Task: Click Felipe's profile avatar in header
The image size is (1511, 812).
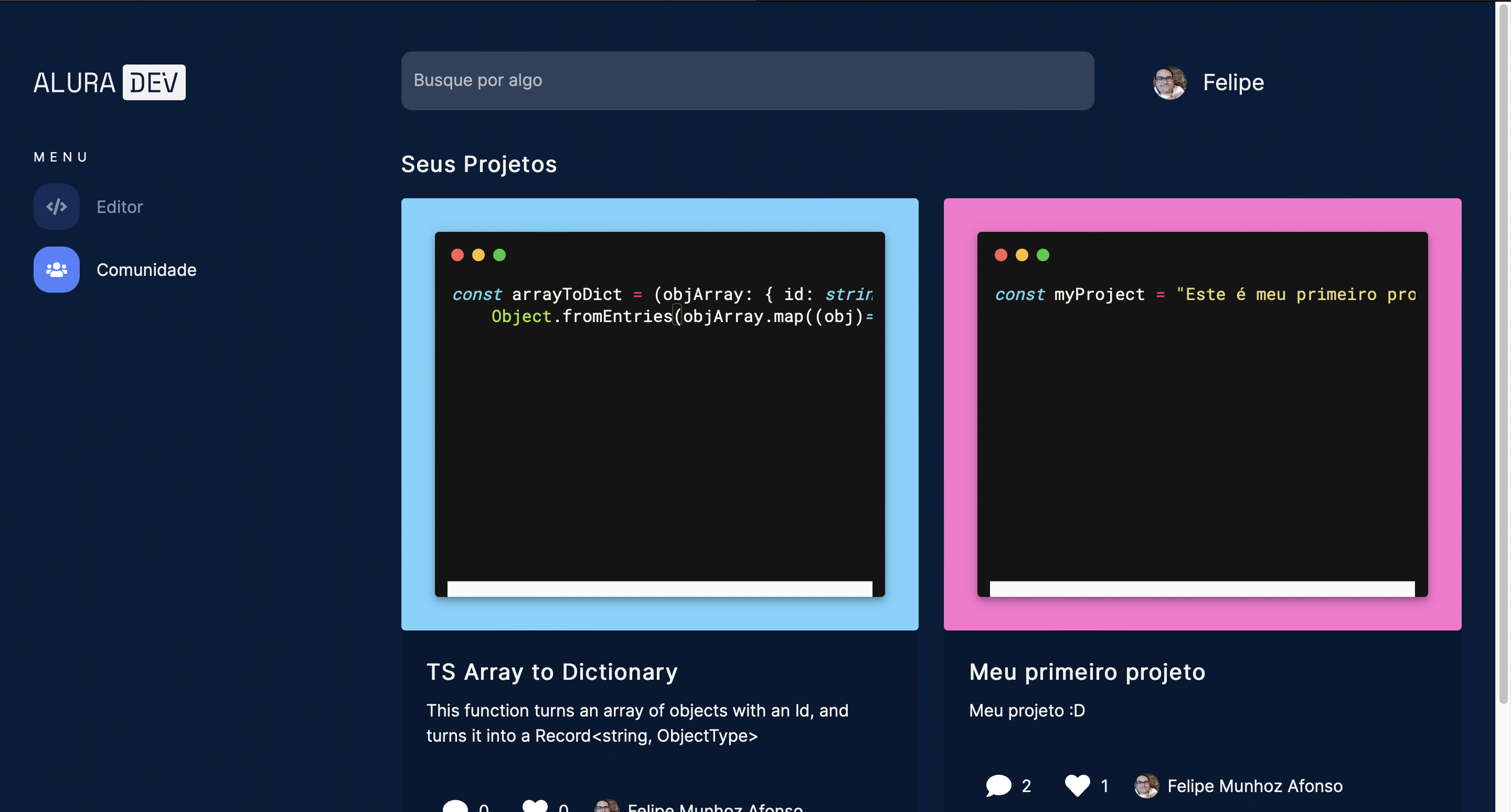Action: pos(1169,83)
